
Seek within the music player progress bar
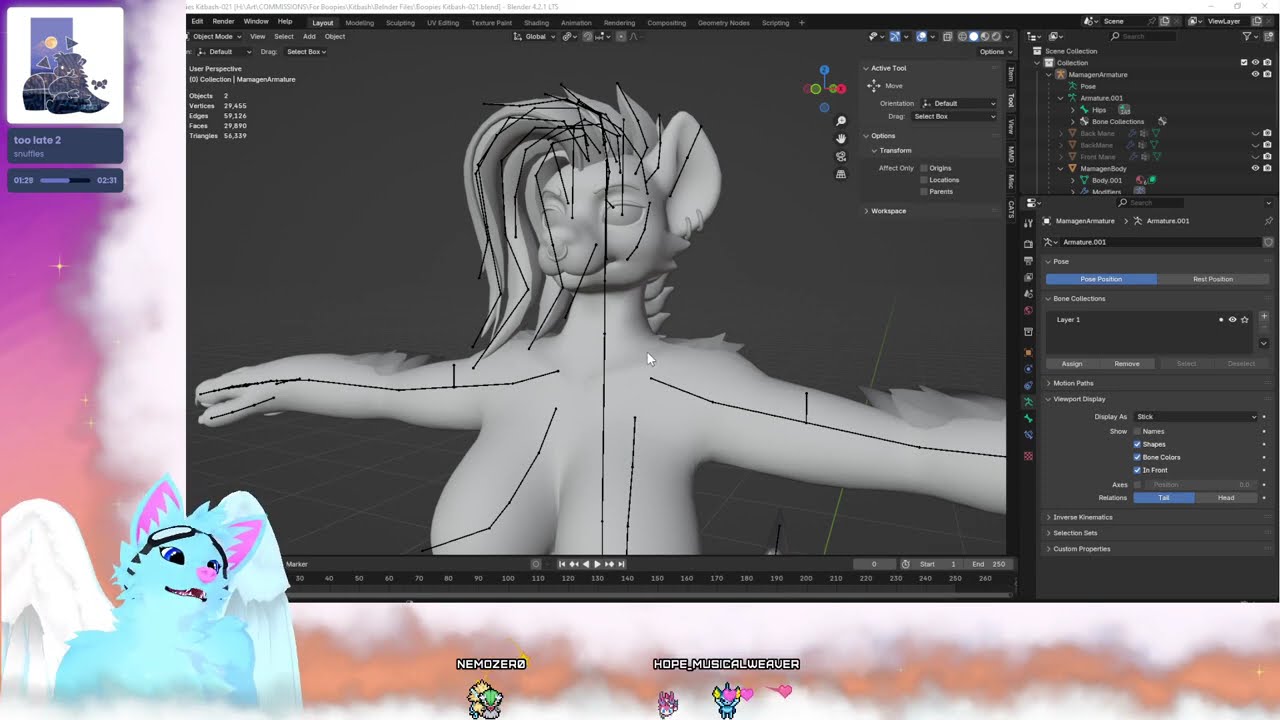66,180
